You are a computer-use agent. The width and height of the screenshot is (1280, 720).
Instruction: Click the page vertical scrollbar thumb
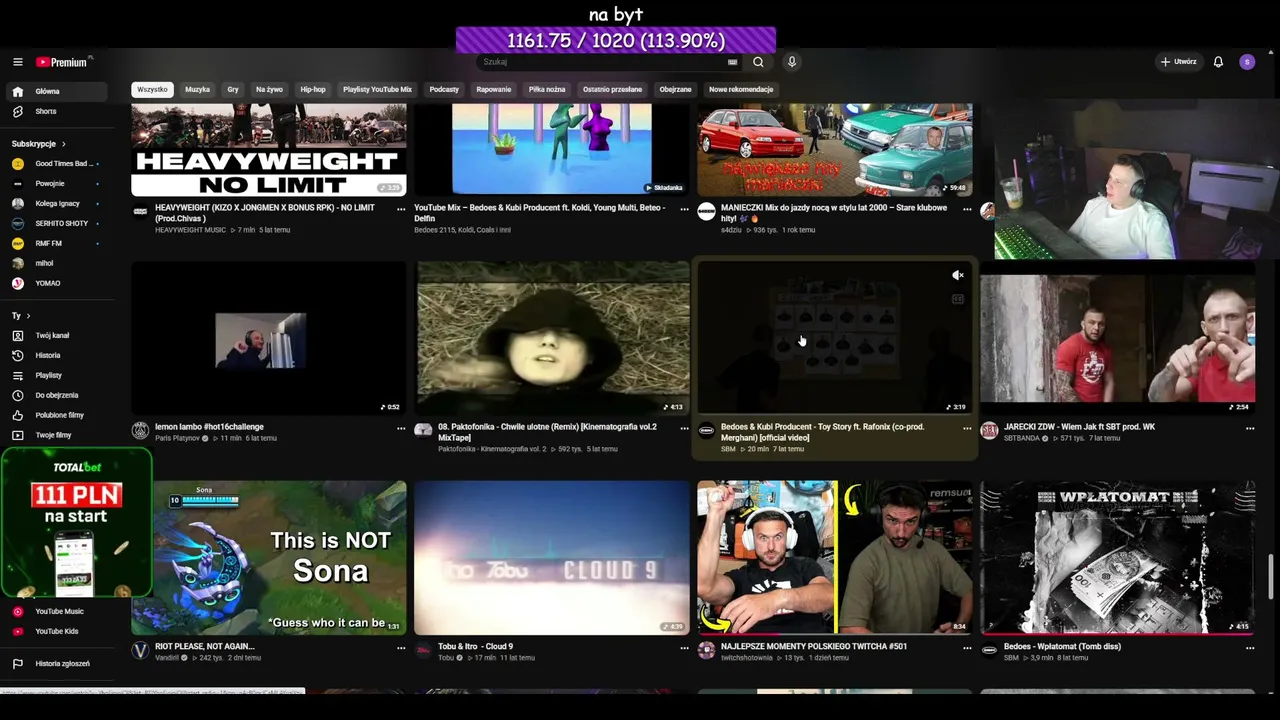tap(1271, 576)
